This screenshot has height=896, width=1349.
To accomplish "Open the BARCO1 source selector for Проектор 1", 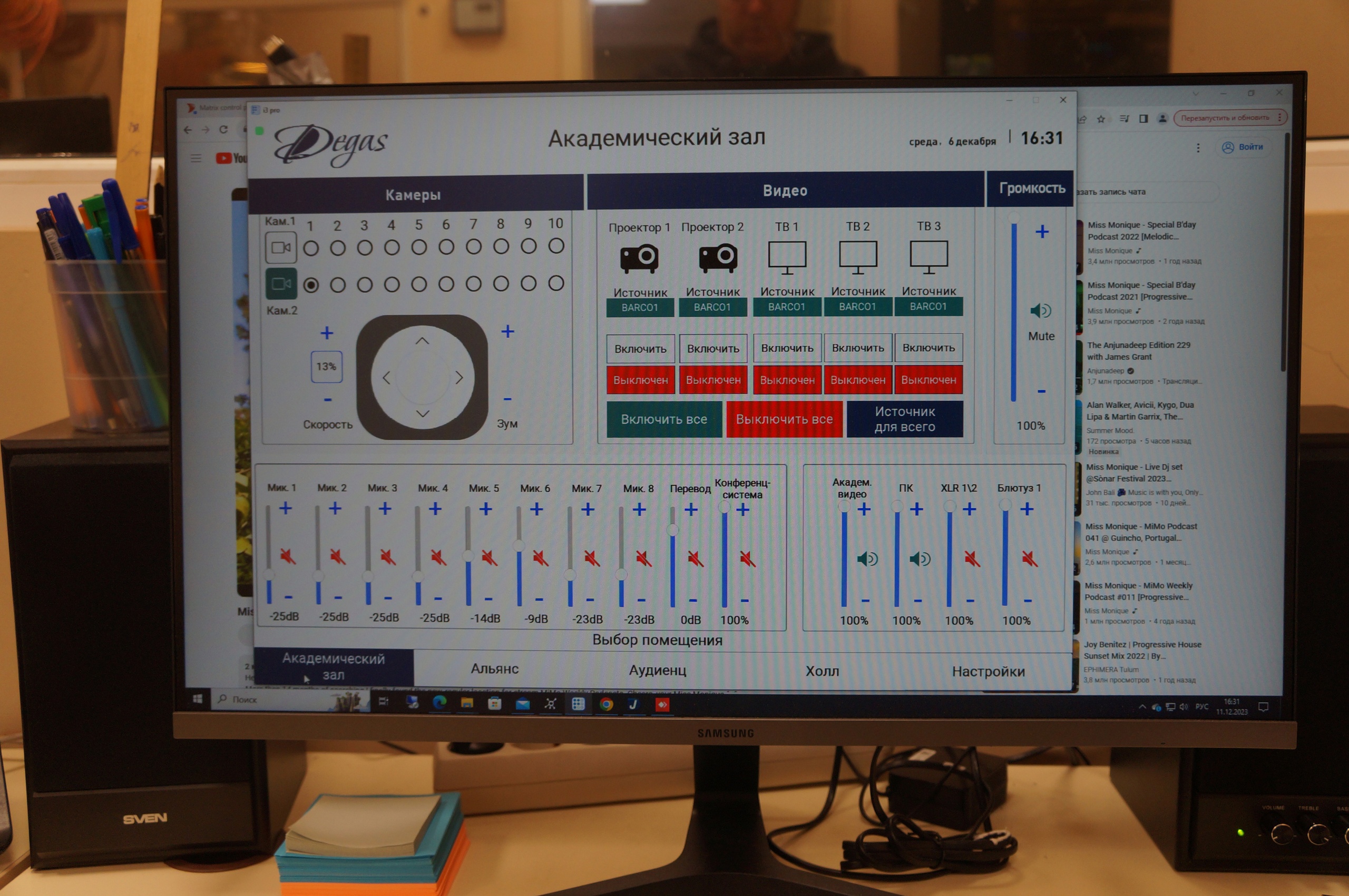I will pos(640,308).
